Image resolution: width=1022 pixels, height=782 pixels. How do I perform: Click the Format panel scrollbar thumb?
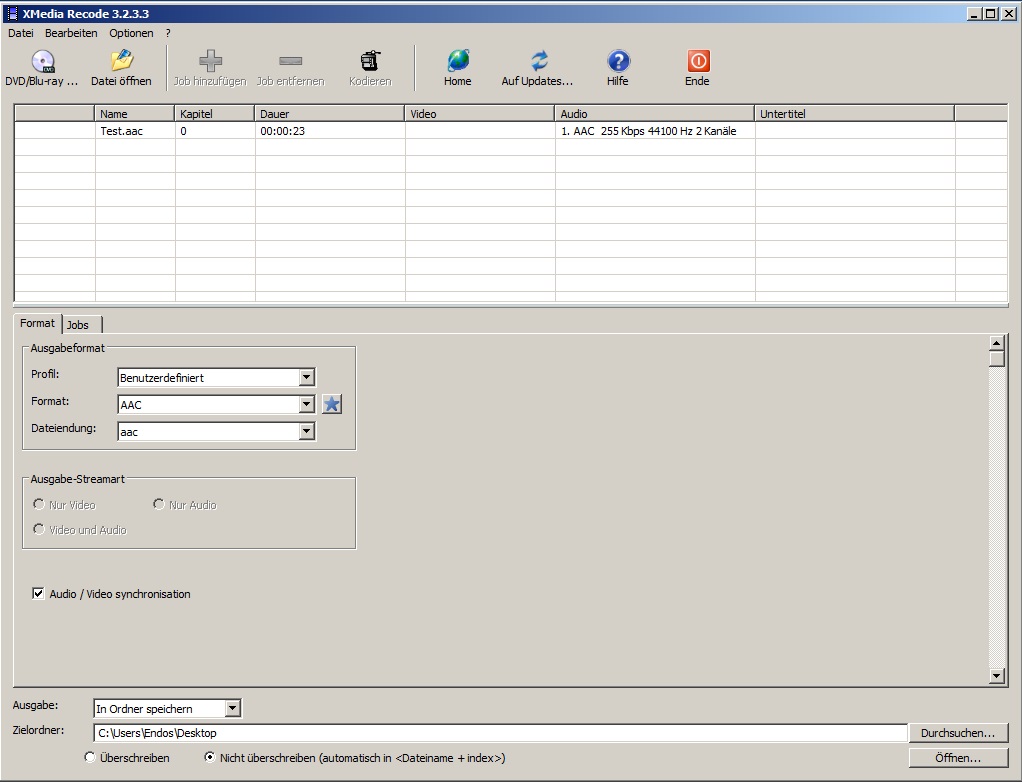[996, 359]
